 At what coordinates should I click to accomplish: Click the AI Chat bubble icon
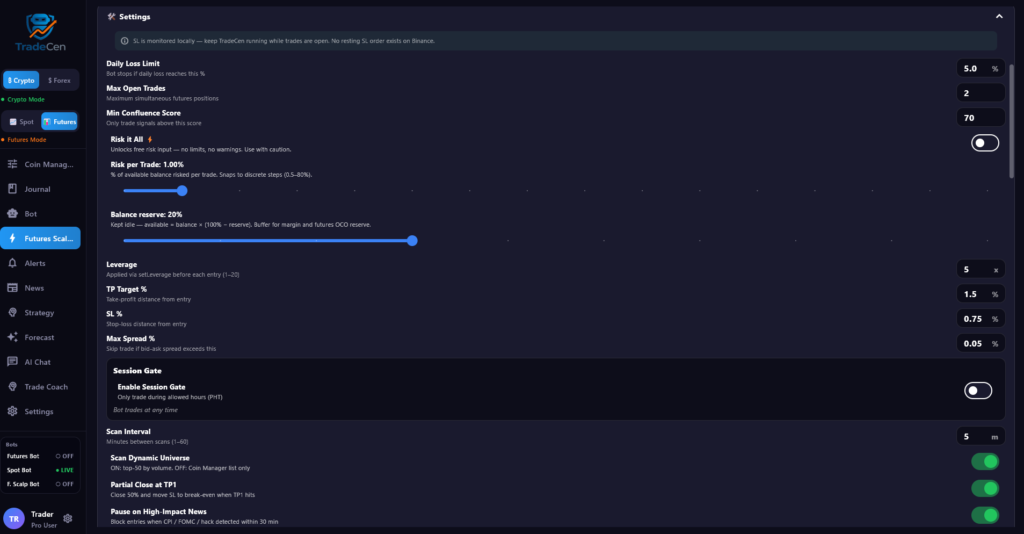12,362
